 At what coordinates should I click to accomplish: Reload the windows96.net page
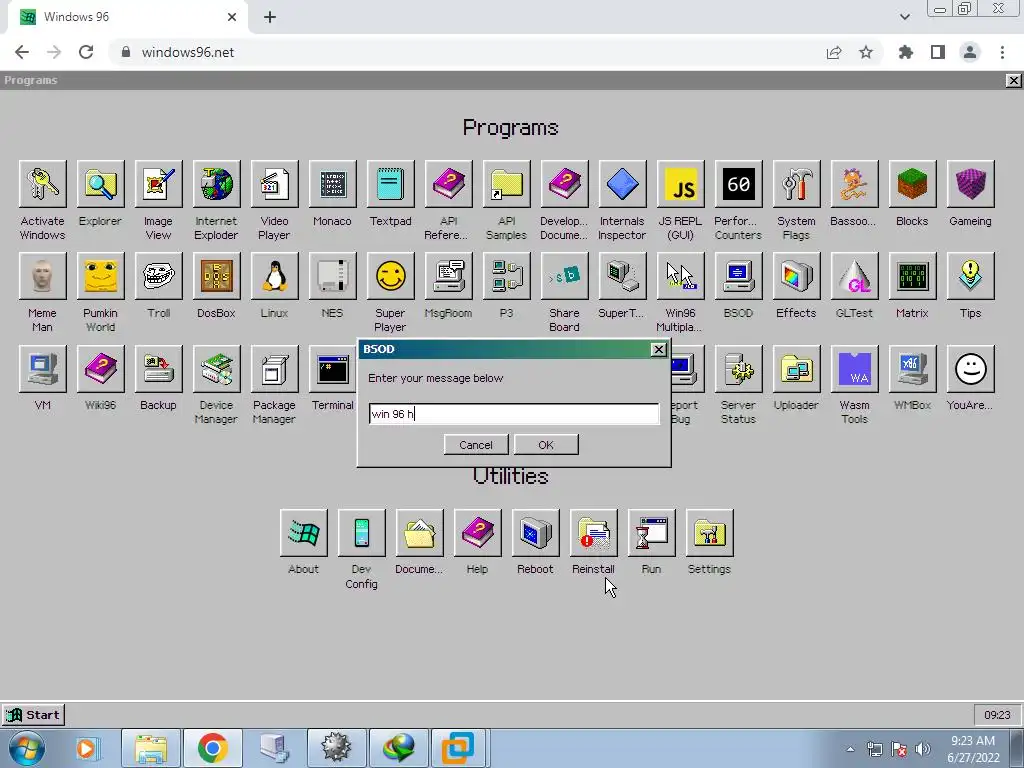click(86, 52)
